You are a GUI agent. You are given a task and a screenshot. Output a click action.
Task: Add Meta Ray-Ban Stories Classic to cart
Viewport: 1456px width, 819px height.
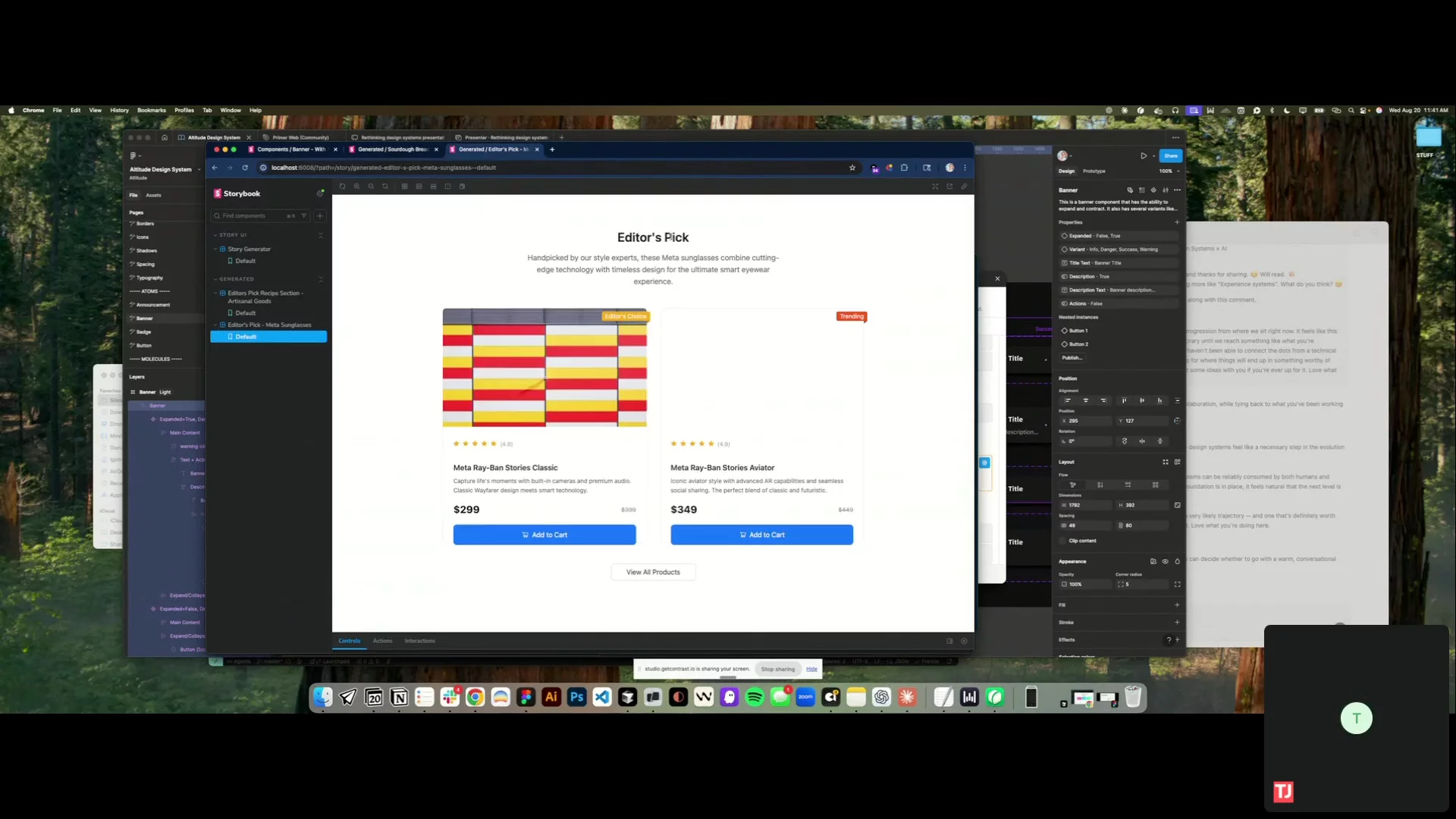pyautogui.click(x=544, y=535)
